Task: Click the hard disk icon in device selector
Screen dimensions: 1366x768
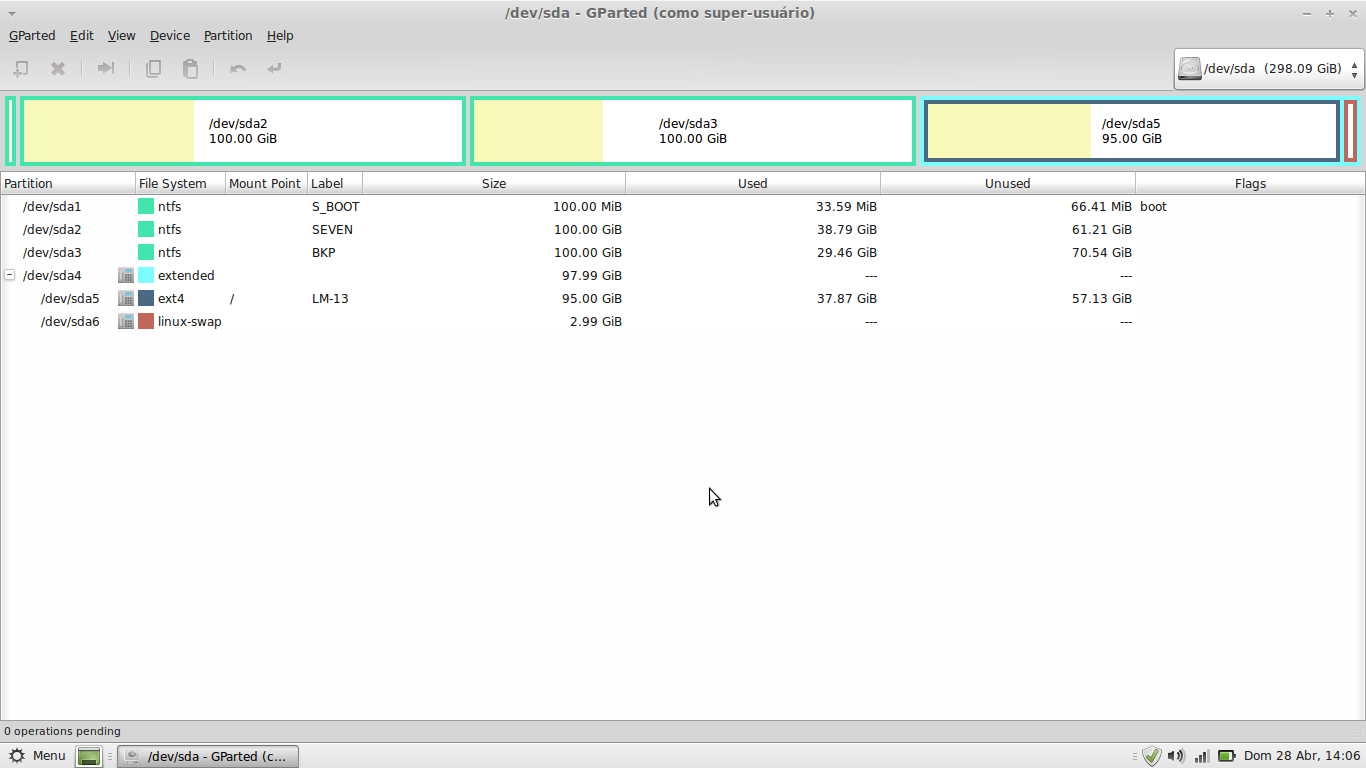Action: coord(1189,69)
